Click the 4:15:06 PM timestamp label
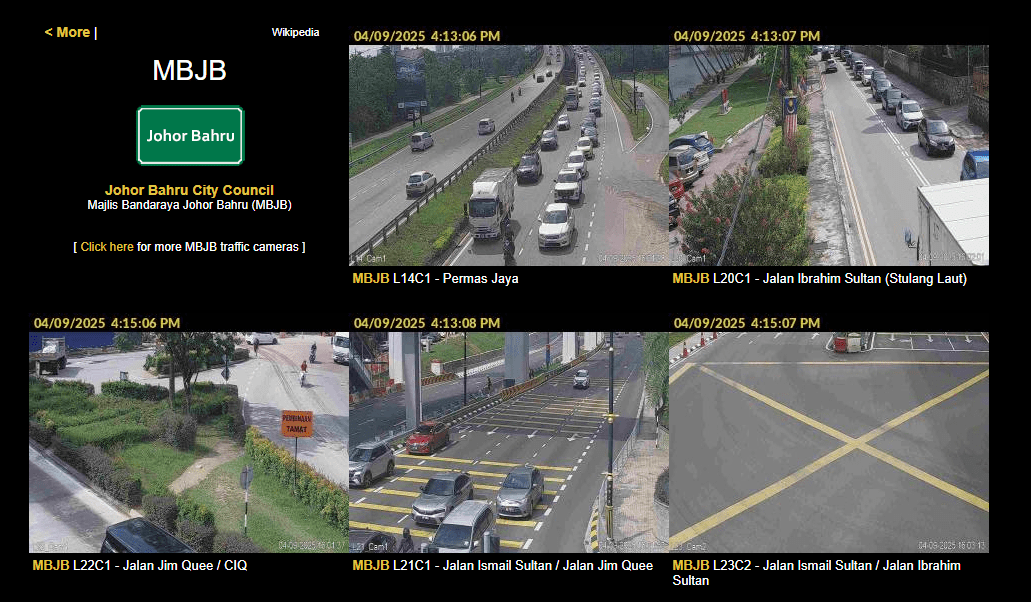1031x602 pixels. (107, 323)
